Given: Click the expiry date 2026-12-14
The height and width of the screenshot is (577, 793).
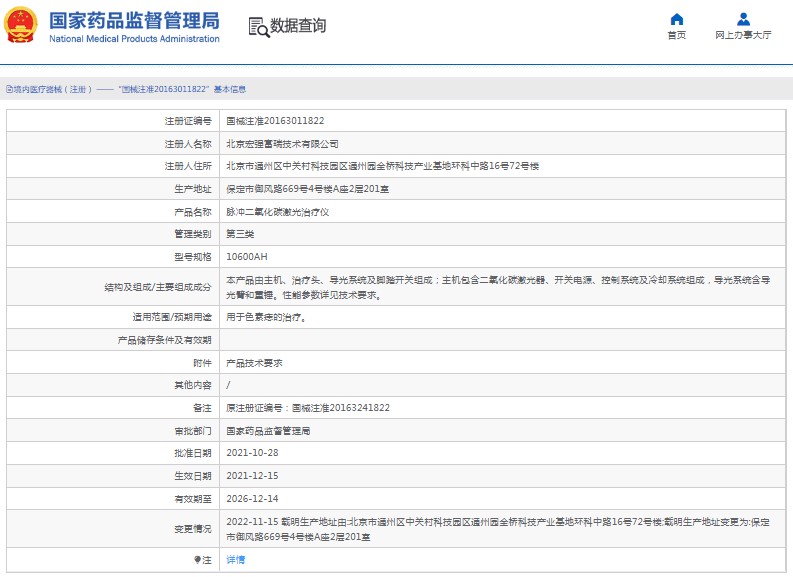Looking at the screenshot, I should [x=252, y=498].
